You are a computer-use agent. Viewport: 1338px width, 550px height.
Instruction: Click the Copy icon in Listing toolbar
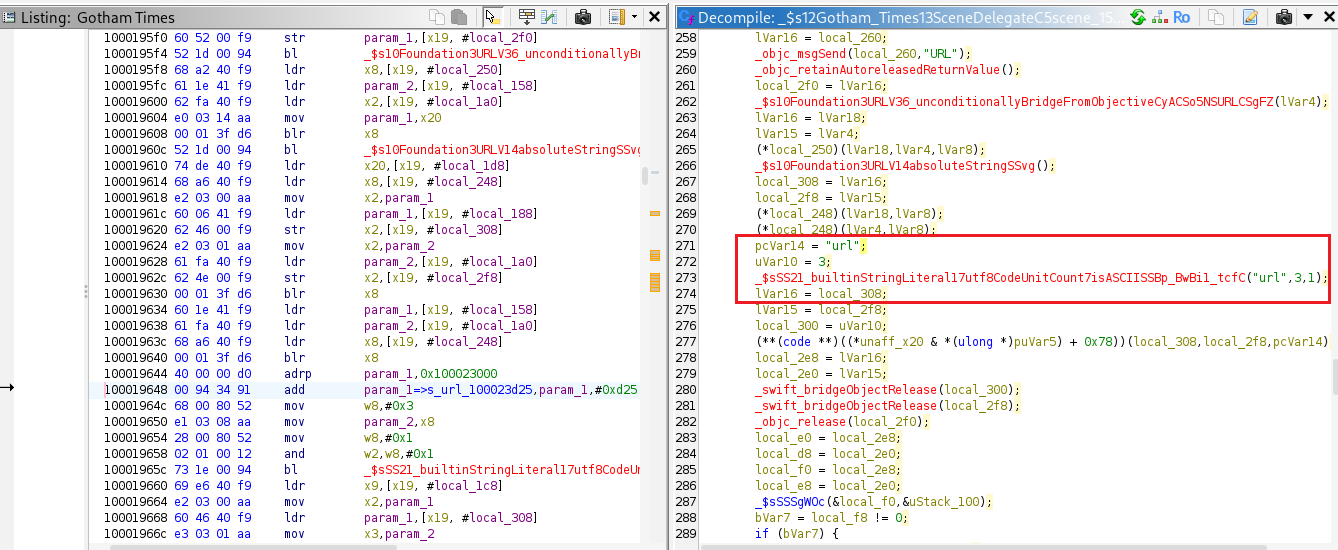pyautogui.click(x=437, y=17)
